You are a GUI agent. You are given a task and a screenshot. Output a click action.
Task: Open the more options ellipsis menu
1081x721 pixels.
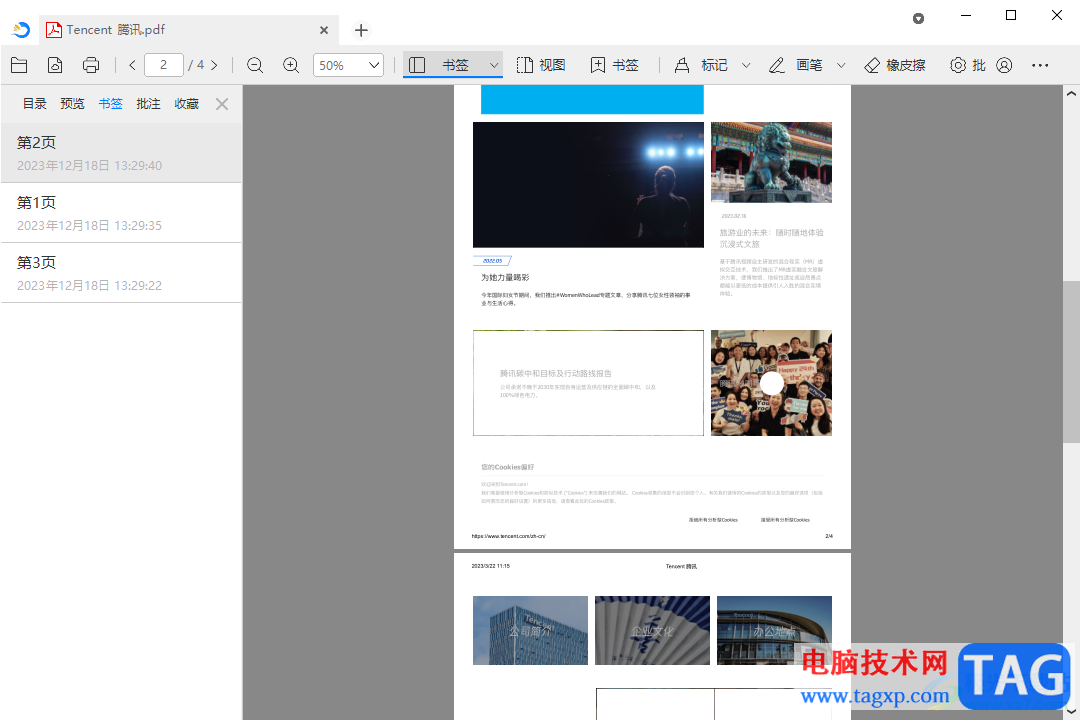(1040, 65)
